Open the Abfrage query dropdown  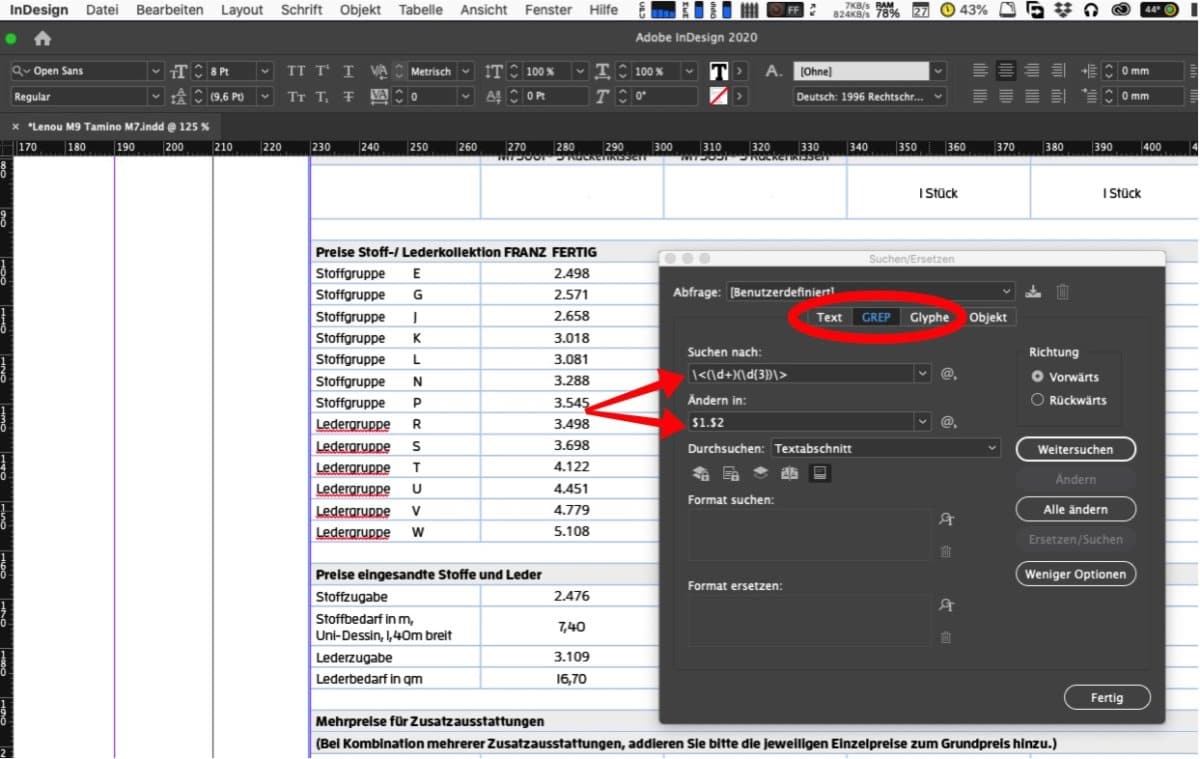(x=870, y=292)
